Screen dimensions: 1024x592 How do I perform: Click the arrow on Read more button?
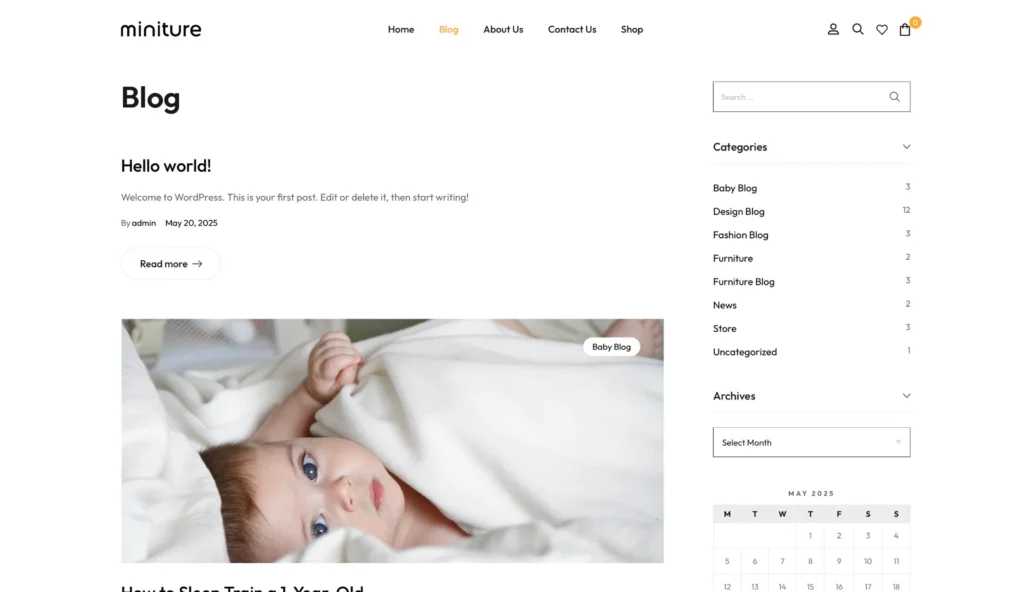coord(197,264)
